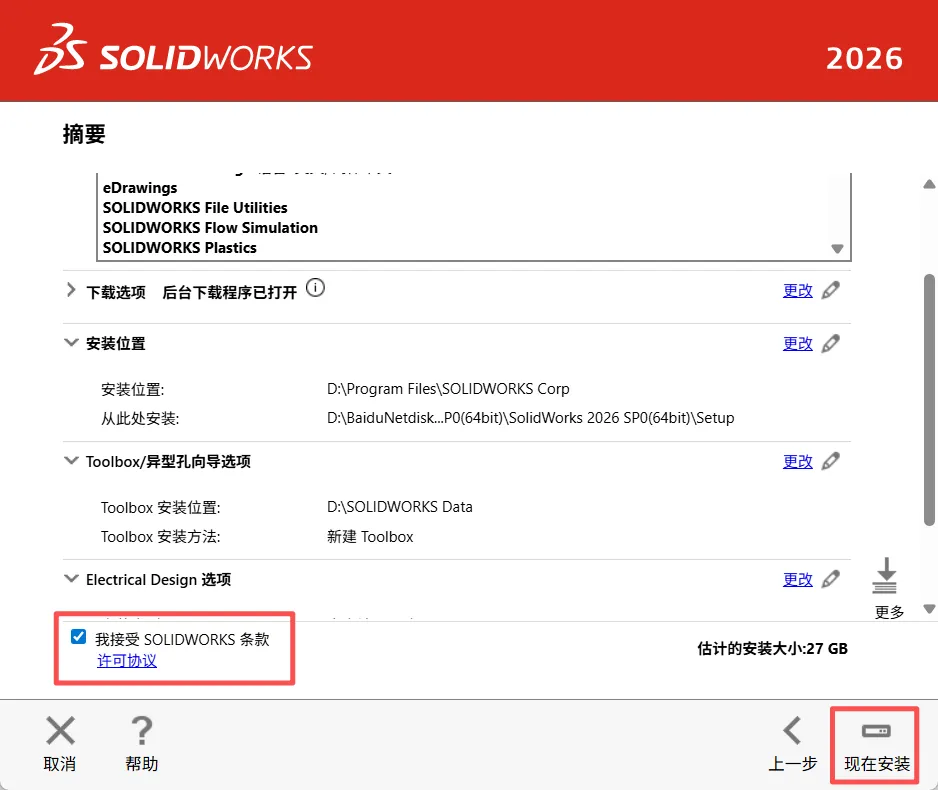Open the info icon next to 后台下载程序已打开
The height and width of the screenshot is (790, 938).
pos(315,288)
